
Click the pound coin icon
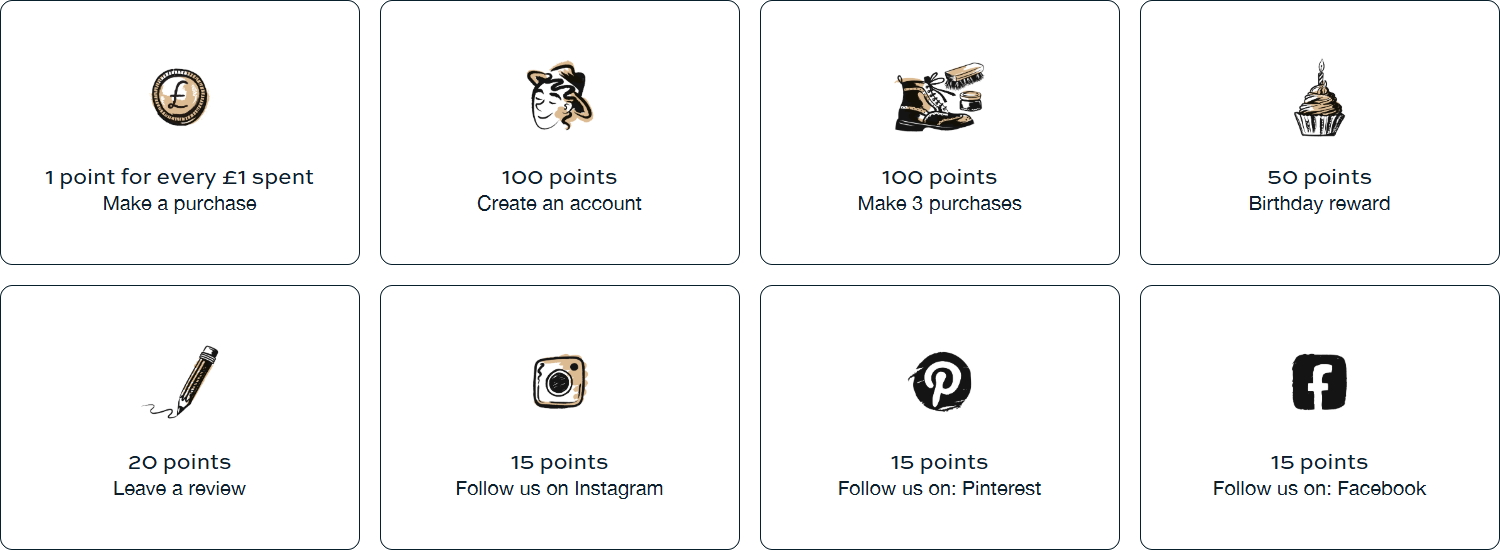tap(180, 97)
